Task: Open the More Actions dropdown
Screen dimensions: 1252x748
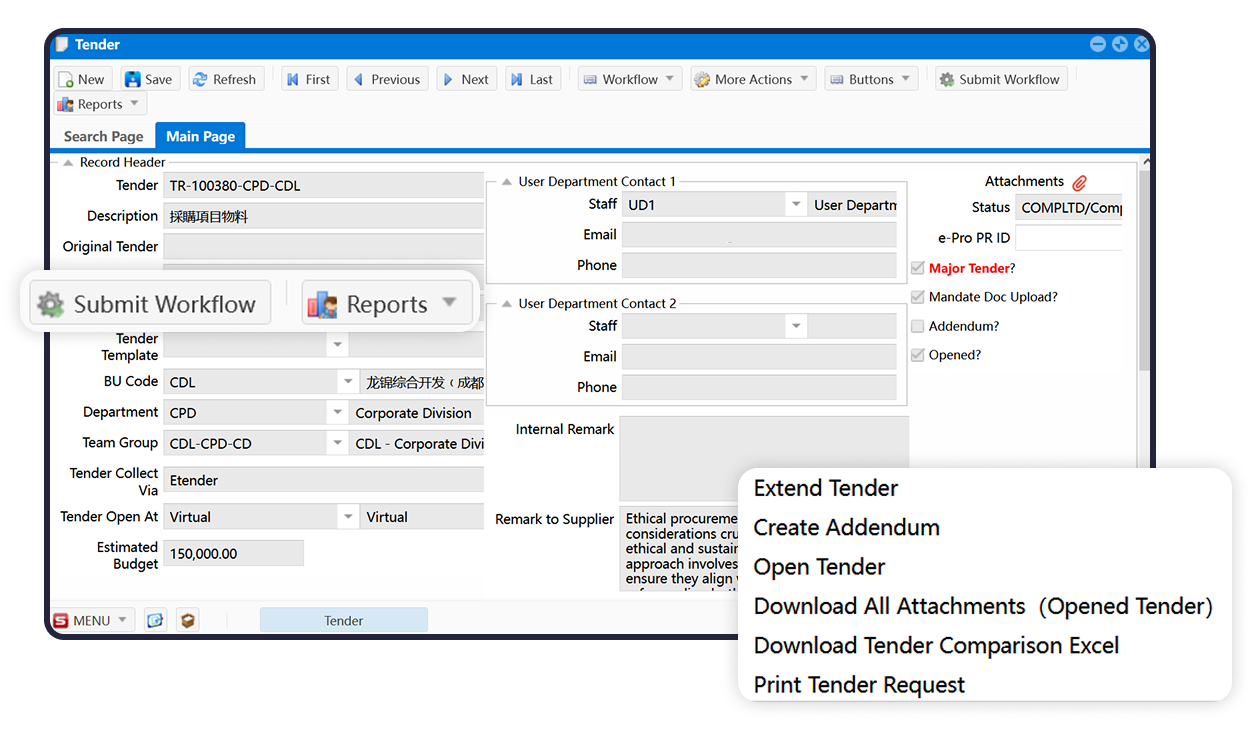Action: coord(753,80)
